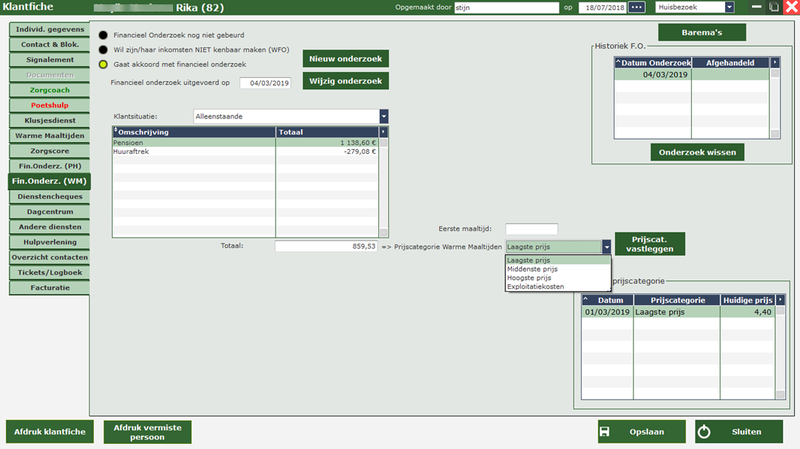Click the Historiek F.O. table corner button
Screen dimensions: 800x449
click(777, 63)
